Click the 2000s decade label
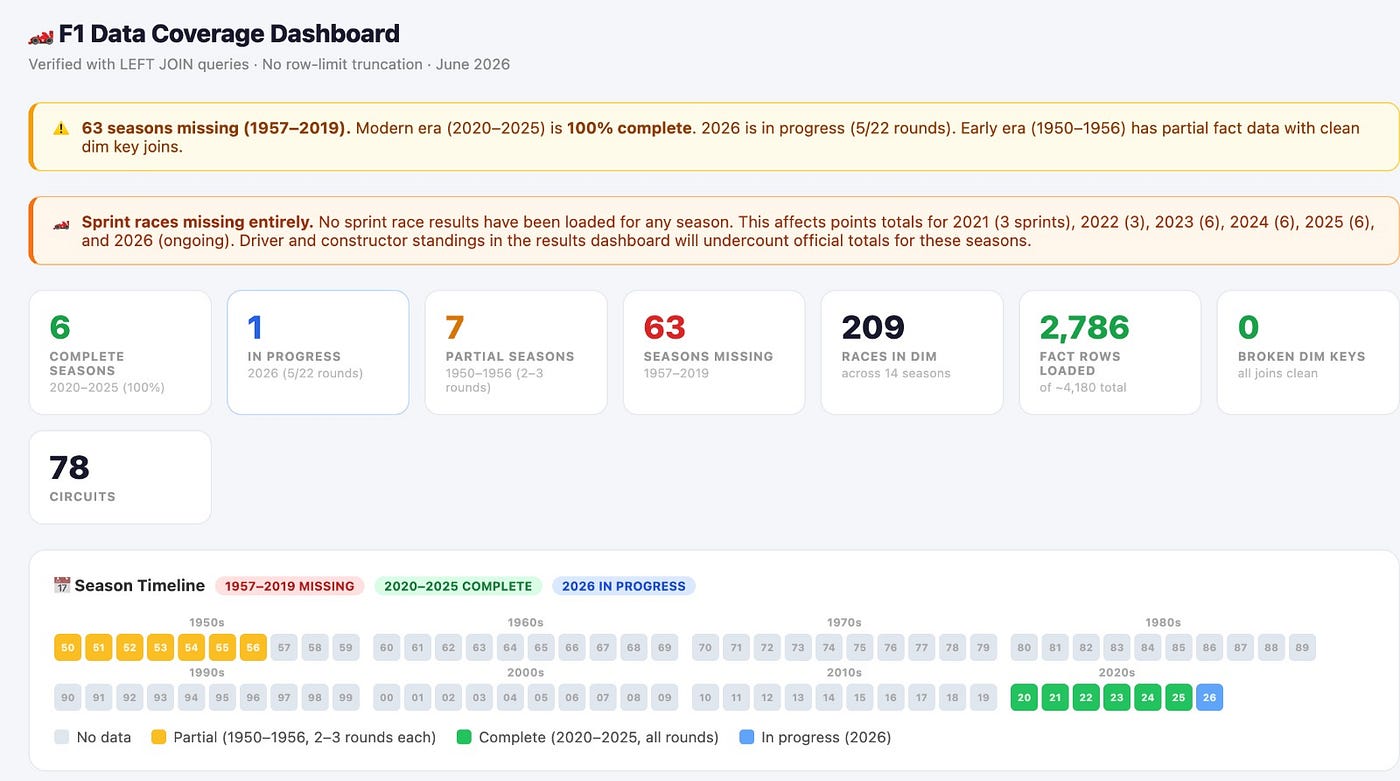This screenshot has width=1400, height=781. tap(526, 673)
